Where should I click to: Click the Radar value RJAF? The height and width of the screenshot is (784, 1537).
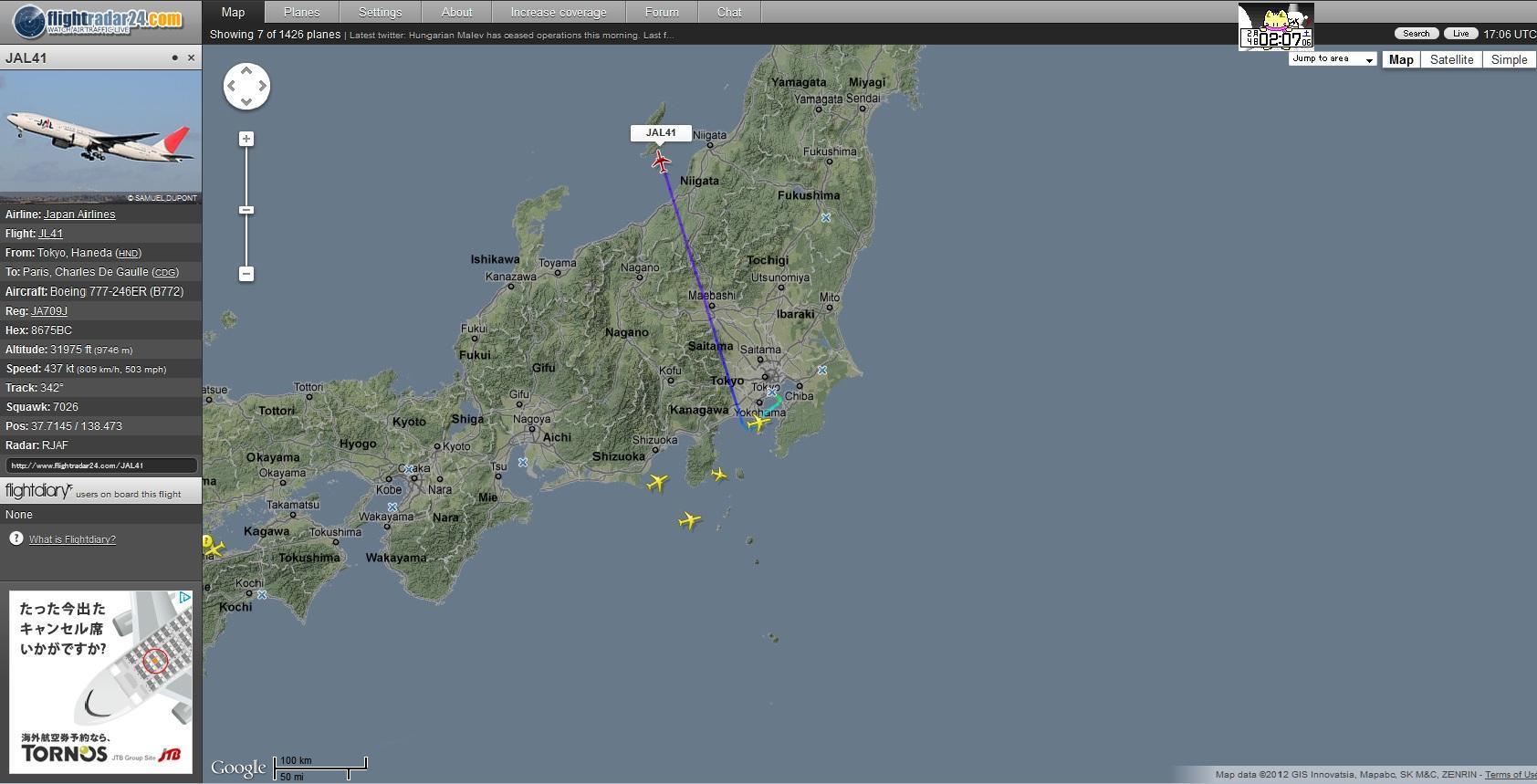pos(55,445)
